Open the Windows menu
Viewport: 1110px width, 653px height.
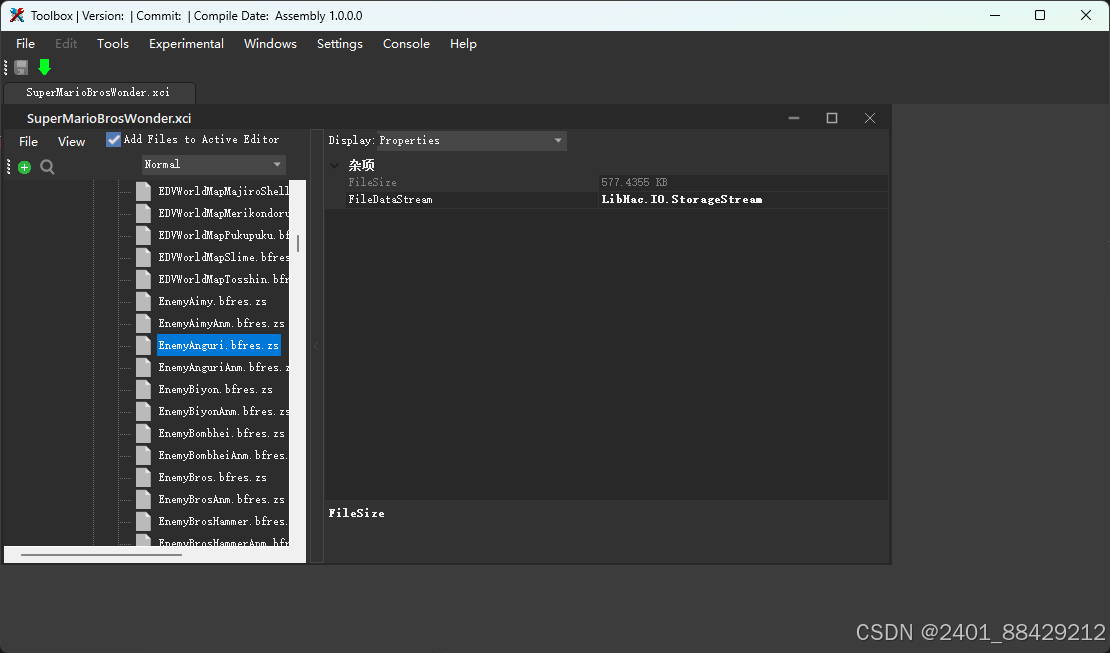click(x=270, y=44)
